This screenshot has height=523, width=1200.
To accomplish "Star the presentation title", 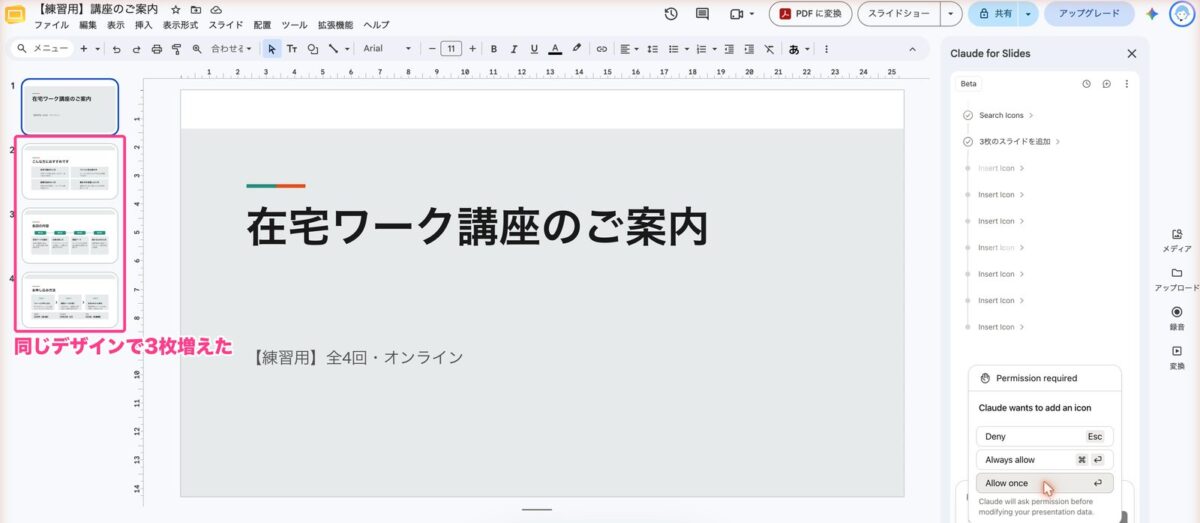I will coord(176,9).
